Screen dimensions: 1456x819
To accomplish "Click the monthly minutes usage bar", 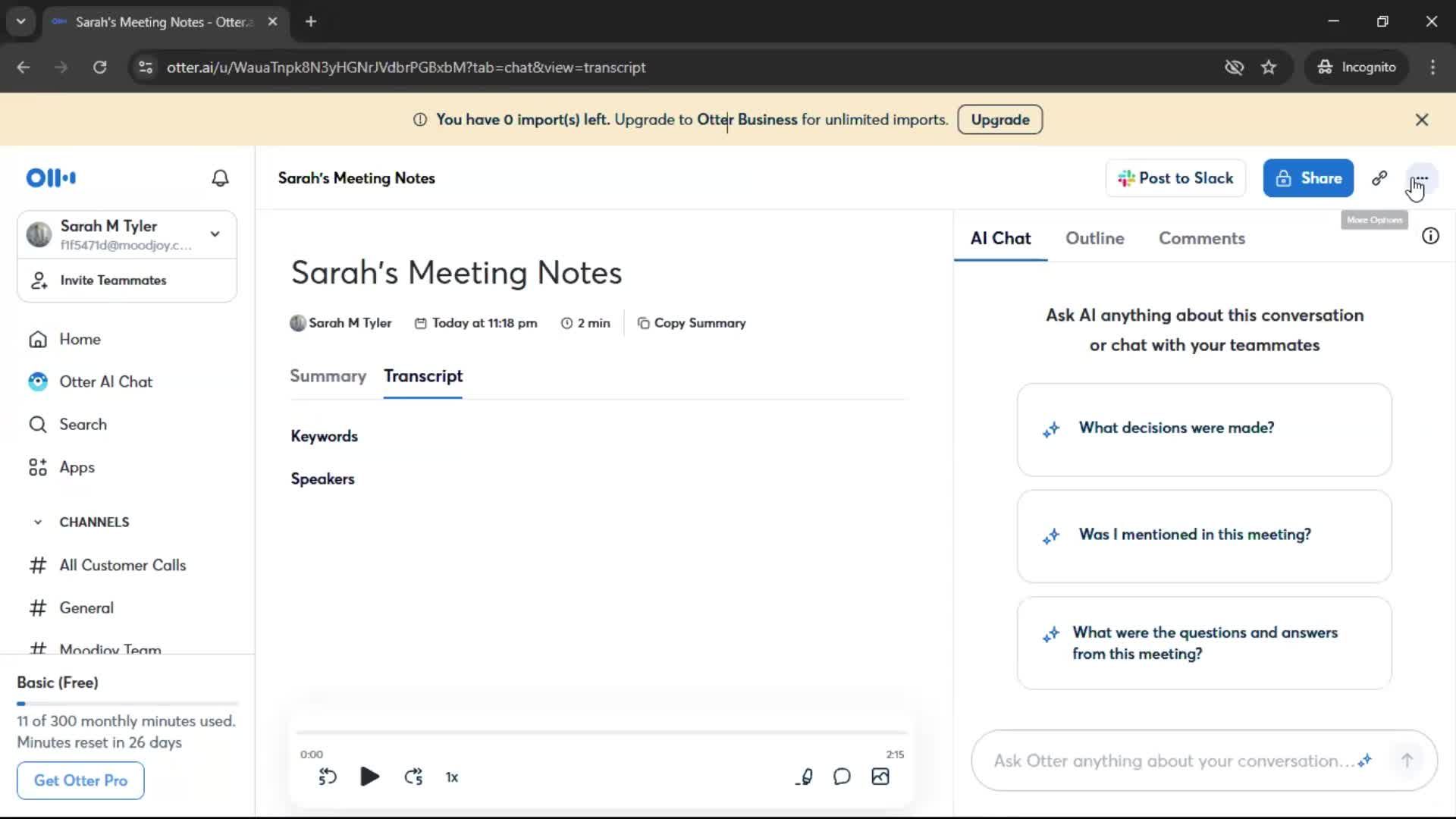I will point(127,704).
